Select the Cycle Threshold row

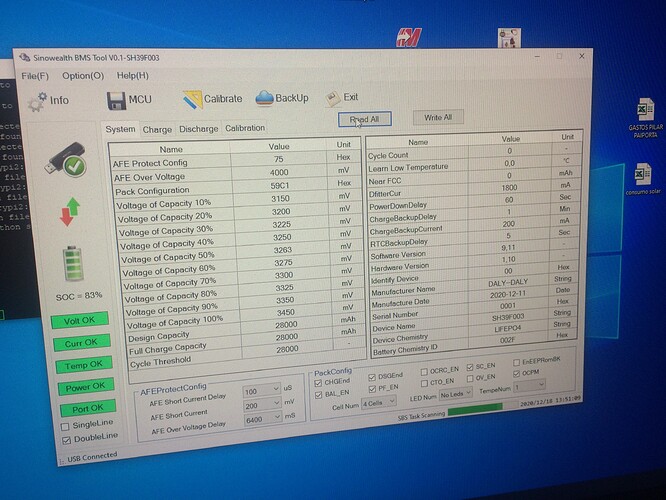click(246, 356)
